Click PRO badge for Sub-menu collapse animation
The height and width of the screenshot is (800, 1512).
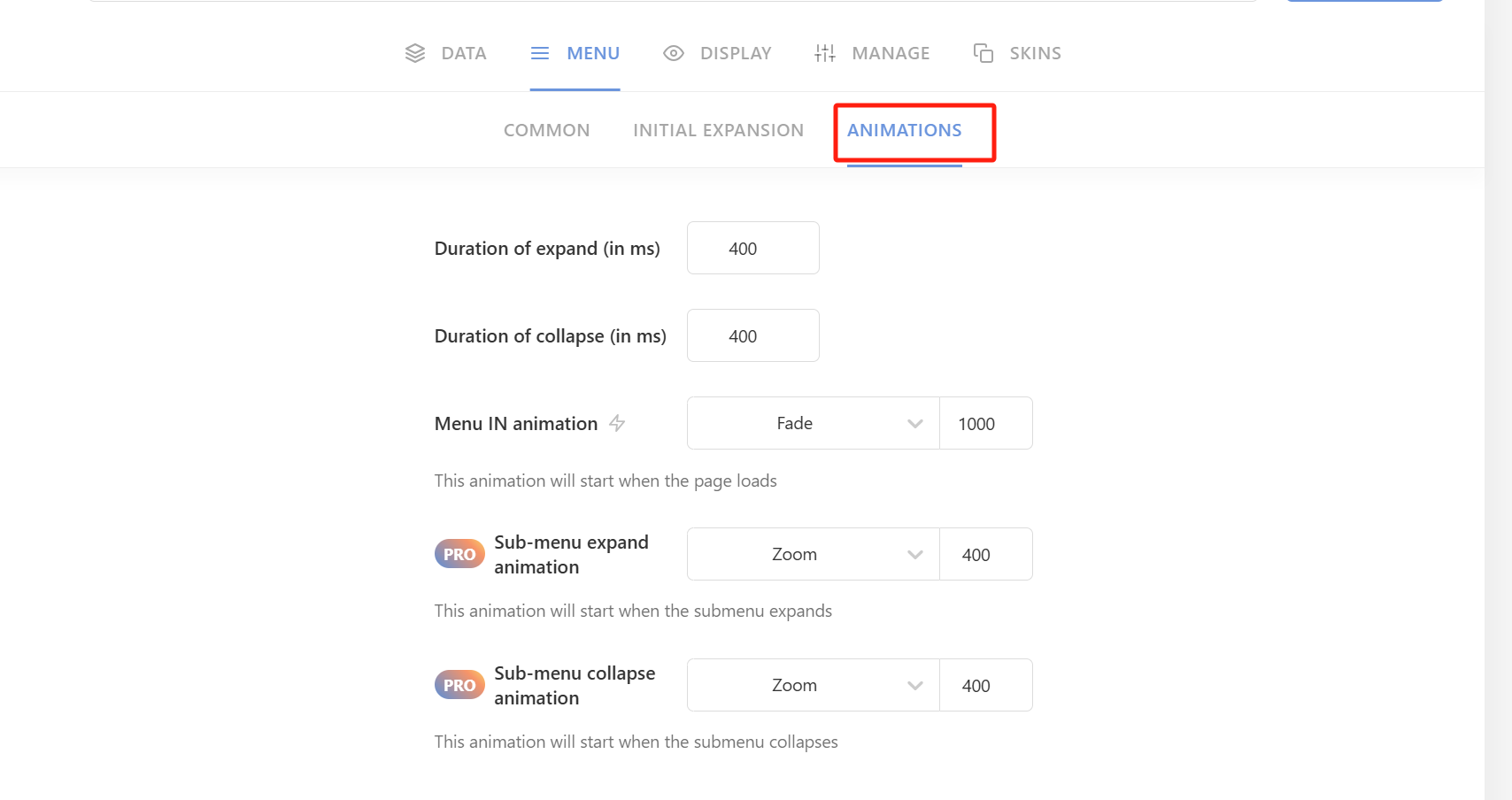point(459,685)
